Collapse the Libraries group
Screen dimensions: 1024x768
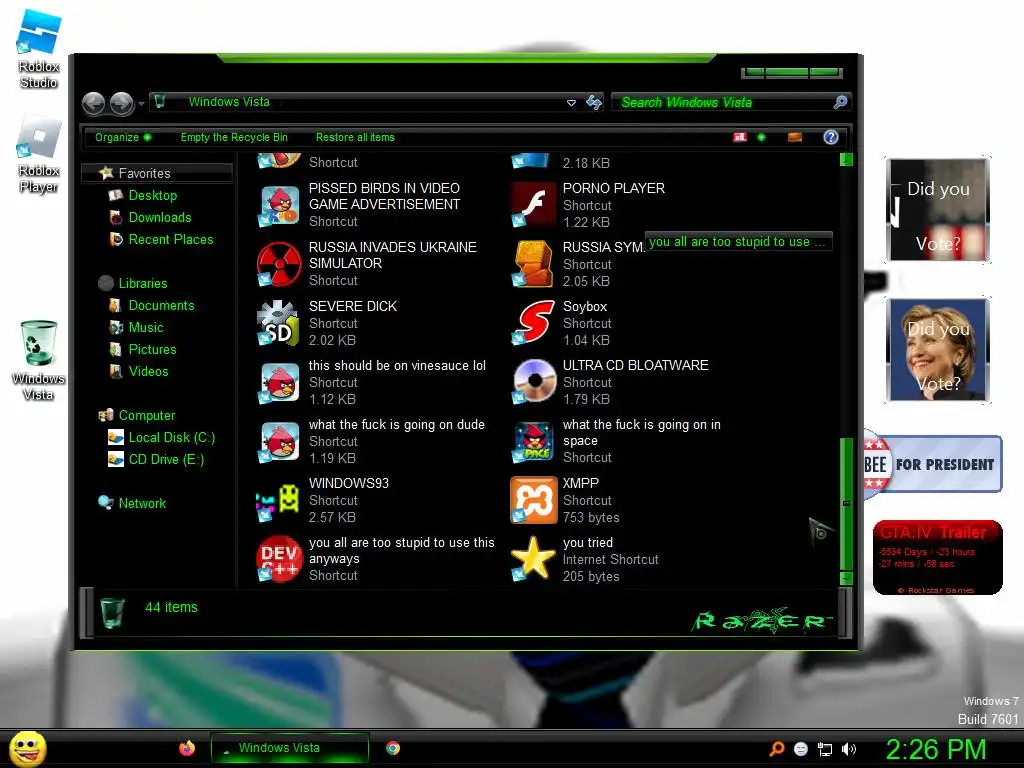tap(142, 283)
